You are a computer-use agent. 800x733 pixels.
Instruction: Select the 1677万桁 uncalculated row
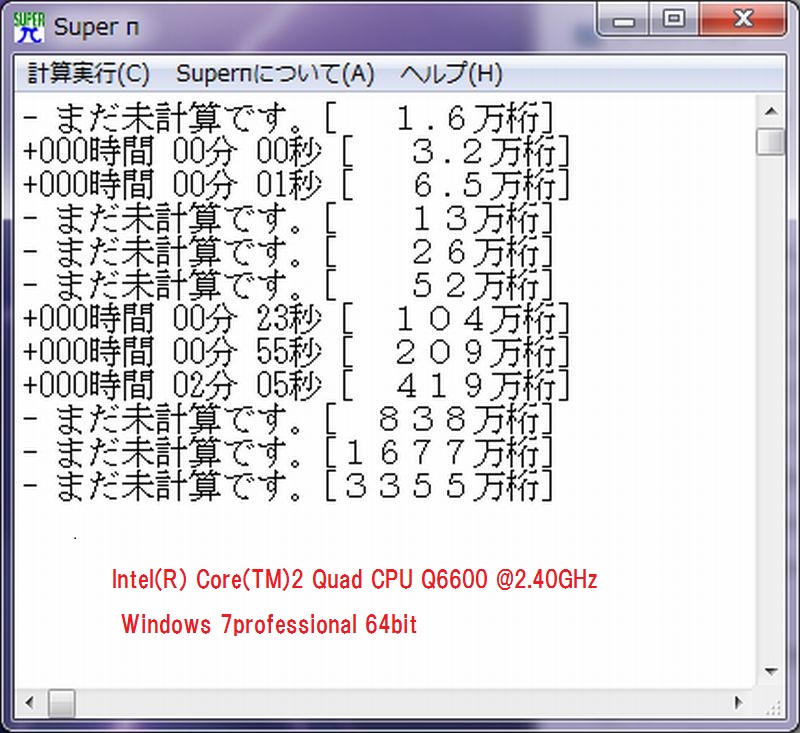tap(288, 452)
